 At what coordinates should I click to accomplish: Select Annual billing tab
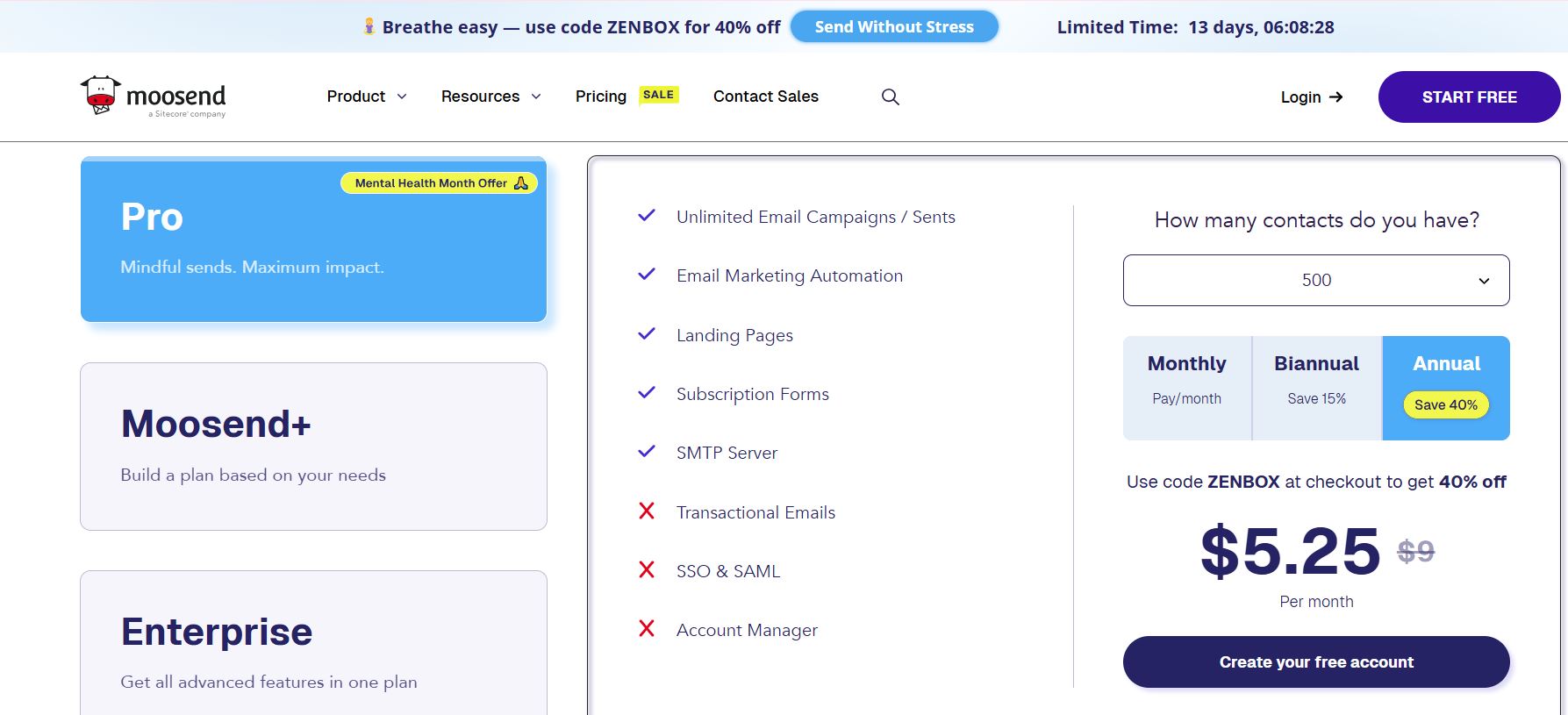(1446, 388)
